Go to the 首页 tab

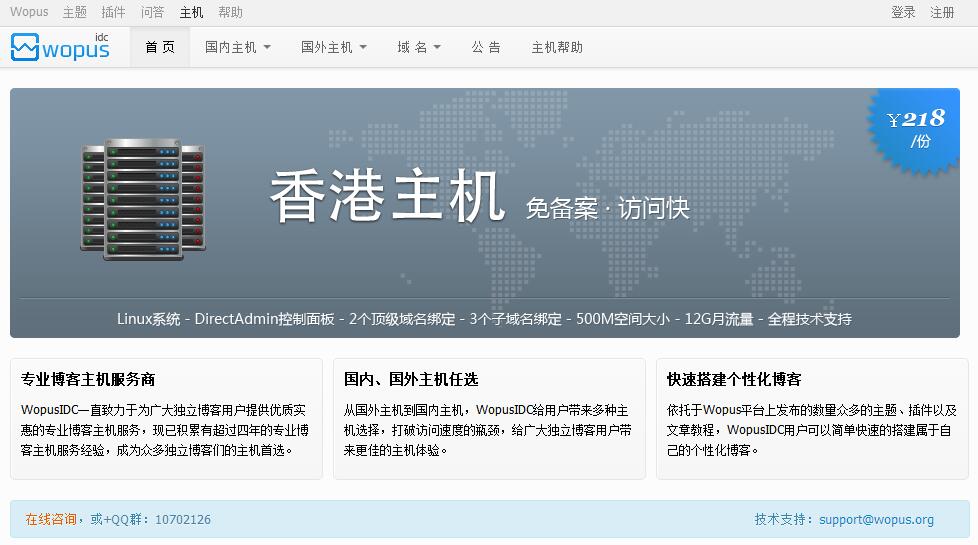(x=160, y=47)
